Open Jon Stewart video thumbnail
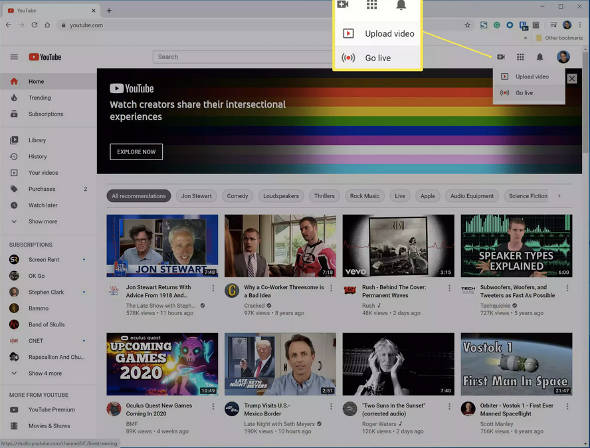Viewport: 590px width, 448px height. coord(162,246)
